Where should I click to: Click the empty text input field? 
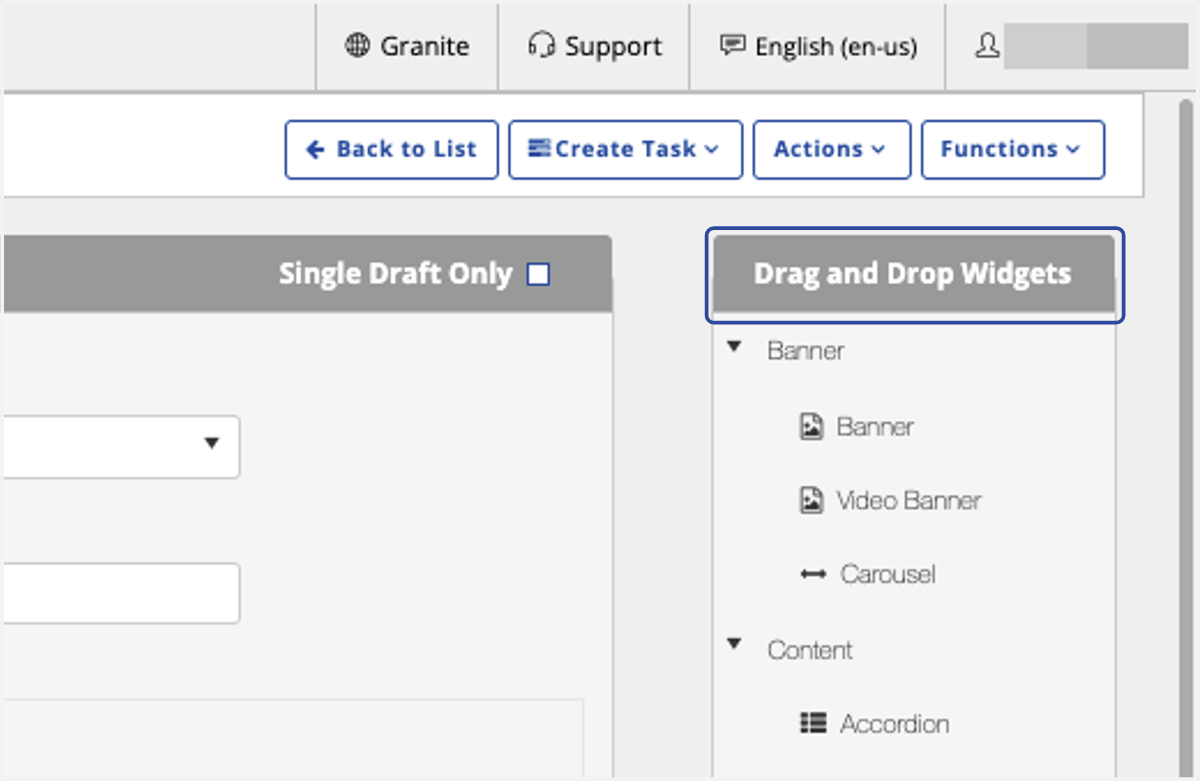tap(120, 593)
